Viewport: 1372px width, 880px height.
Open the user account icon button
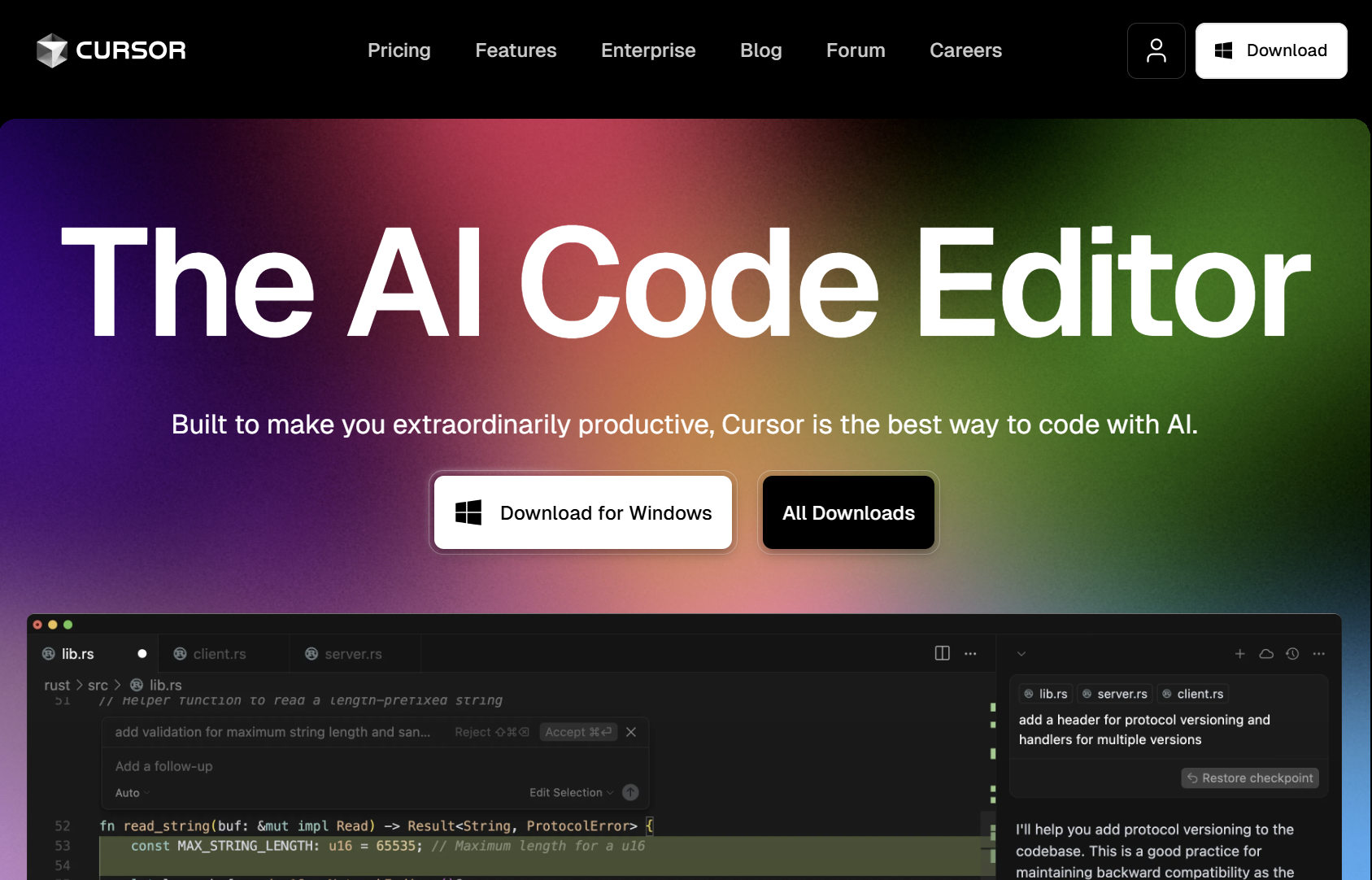tap(1156, 50)
